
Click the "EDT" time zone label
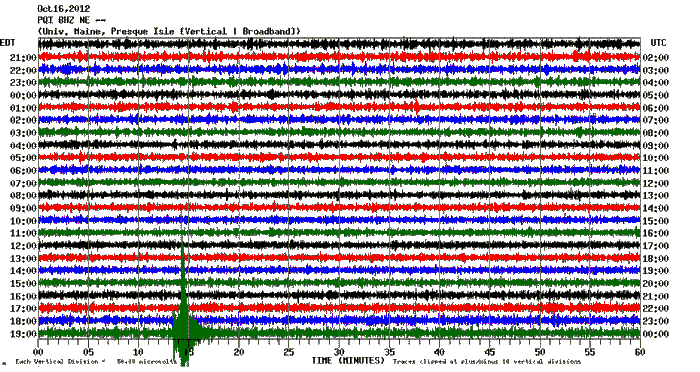(8, 43)
